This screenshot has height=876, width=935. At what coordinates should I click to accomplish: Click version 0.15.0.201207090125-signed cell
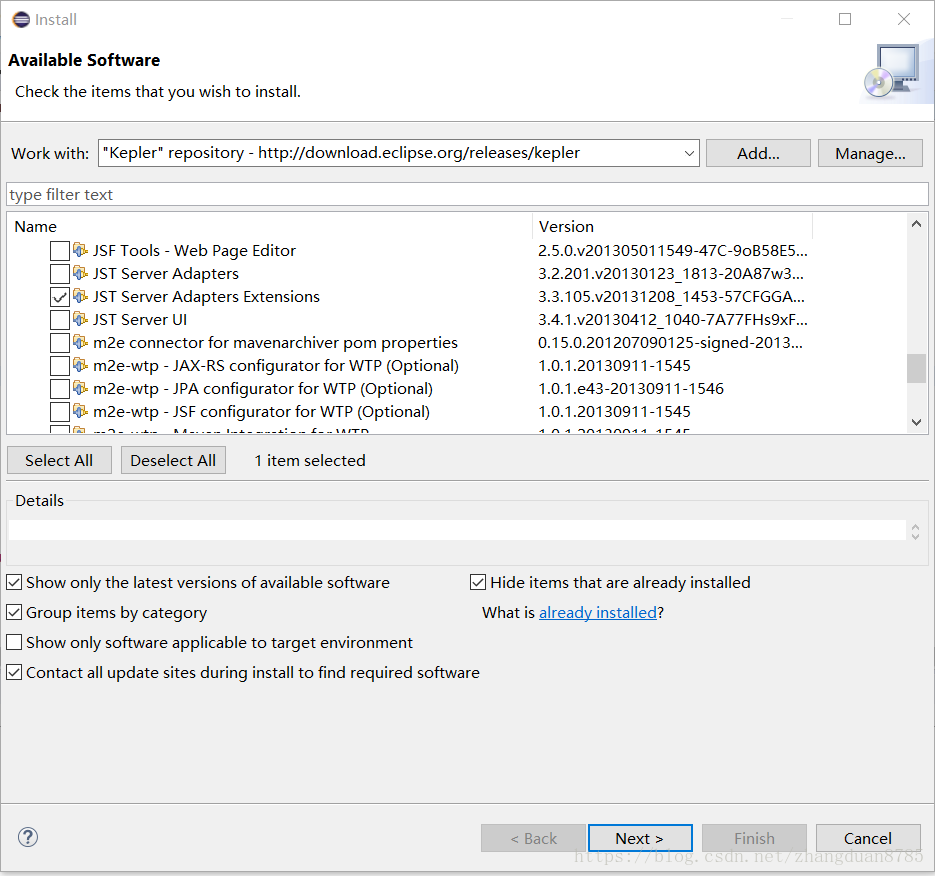pos(670,343)
